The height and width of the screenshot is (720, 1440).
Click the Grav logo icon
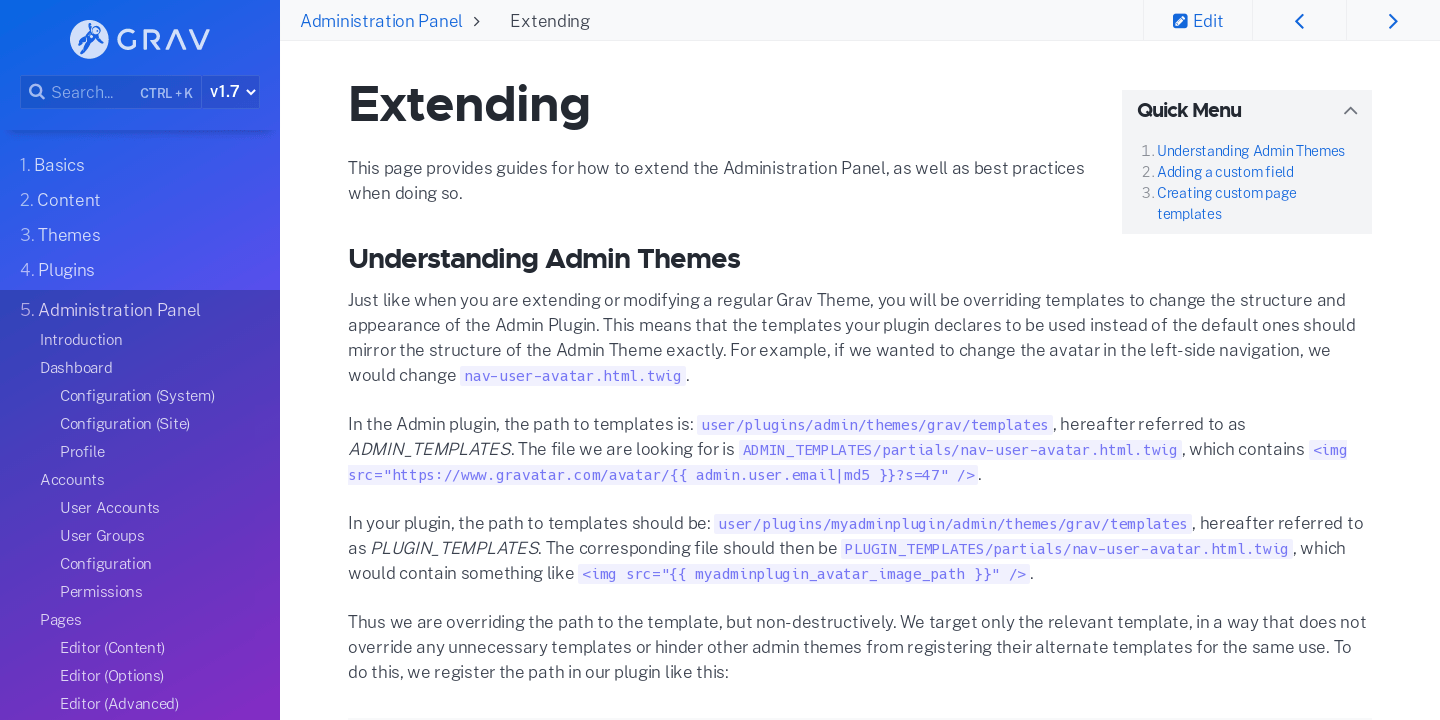pos(89,40)
